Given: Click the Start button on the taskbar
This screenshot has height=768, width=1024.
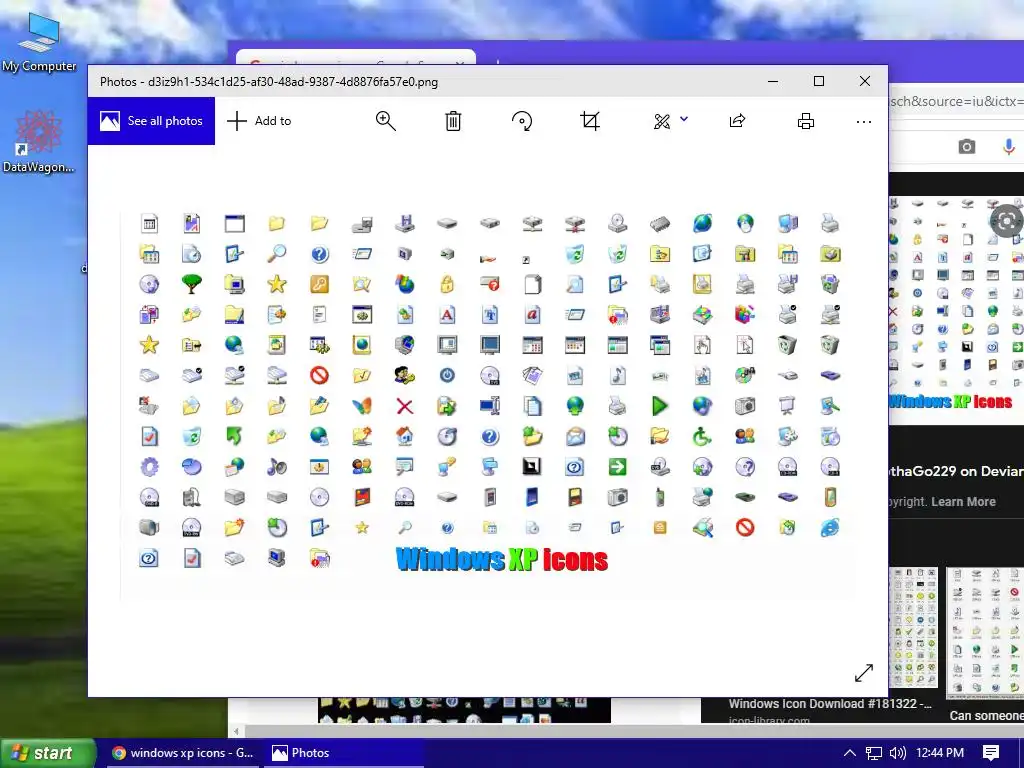Looking at the screenshot, I should pyautogui.click(x=48, y=753).
